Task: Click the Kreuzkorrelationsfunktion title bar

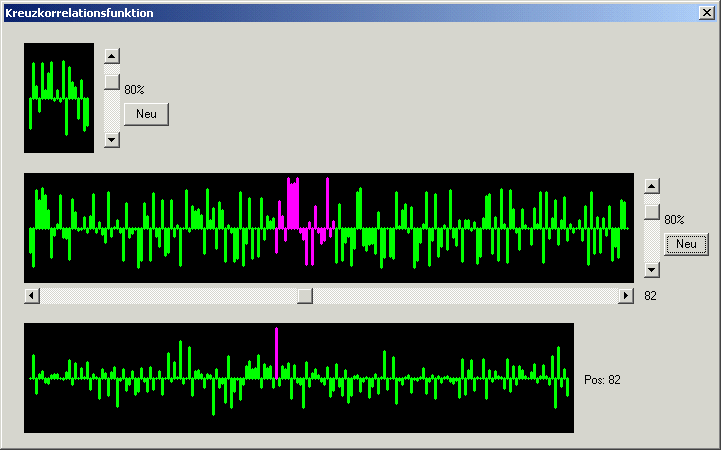Action: click(x=300, y=12)
